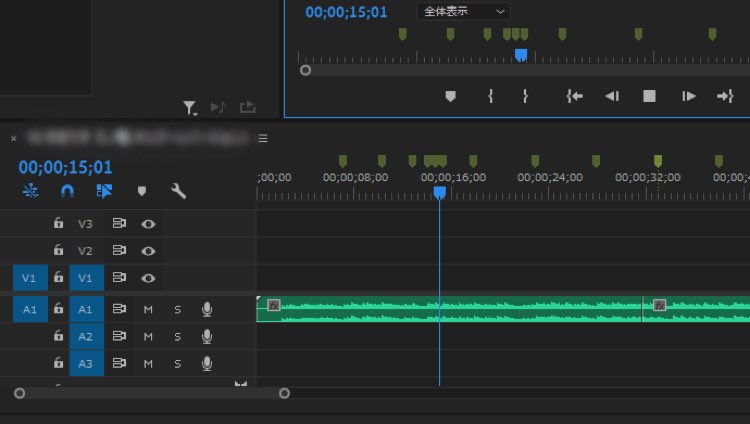Open filter icon in project panel

pos(190,108)
